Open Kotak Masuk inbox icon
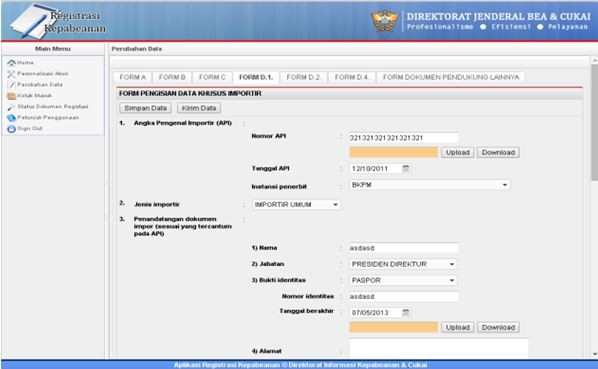 click(11, 96)
